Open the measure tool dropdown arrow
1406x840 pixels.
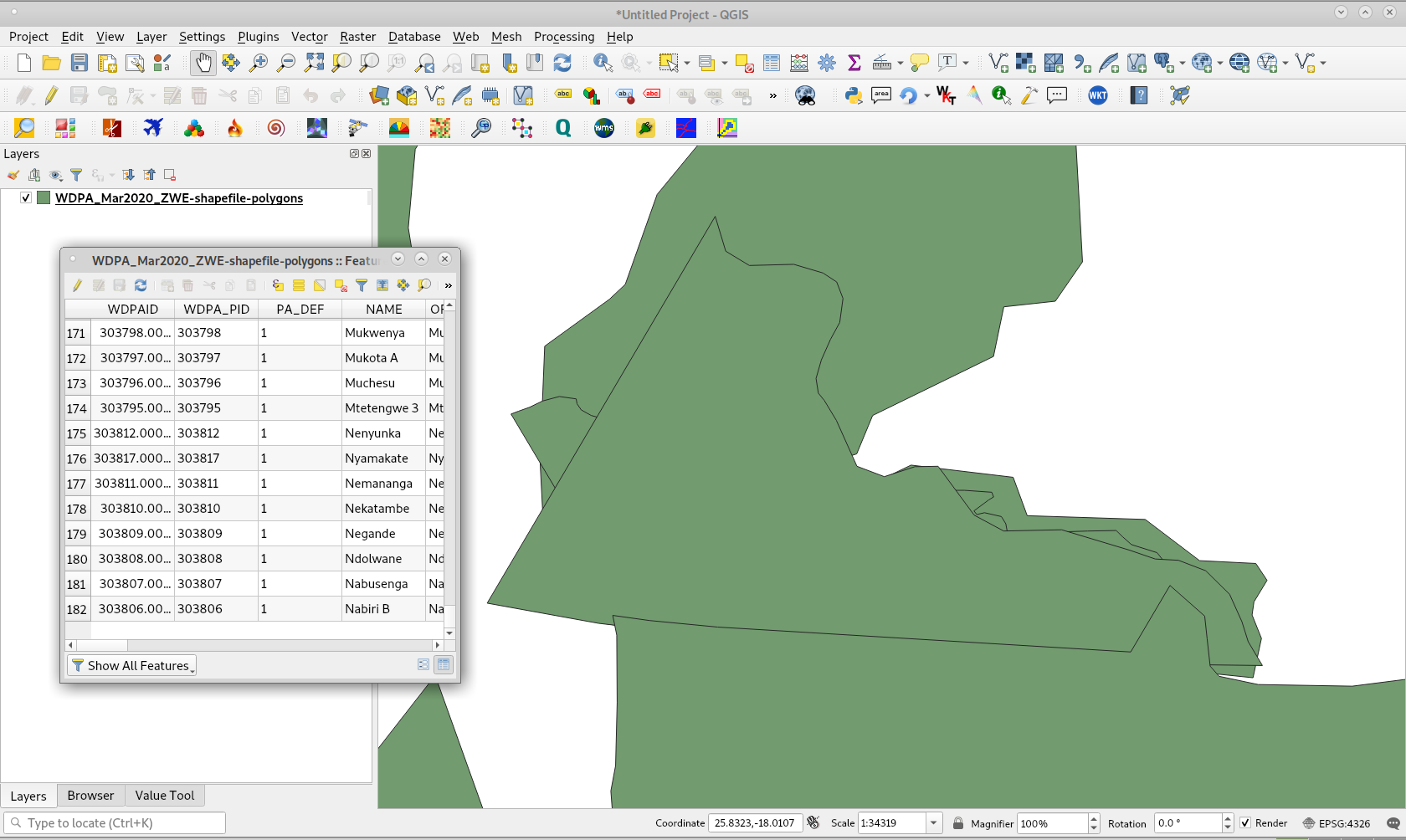(901, 63)
